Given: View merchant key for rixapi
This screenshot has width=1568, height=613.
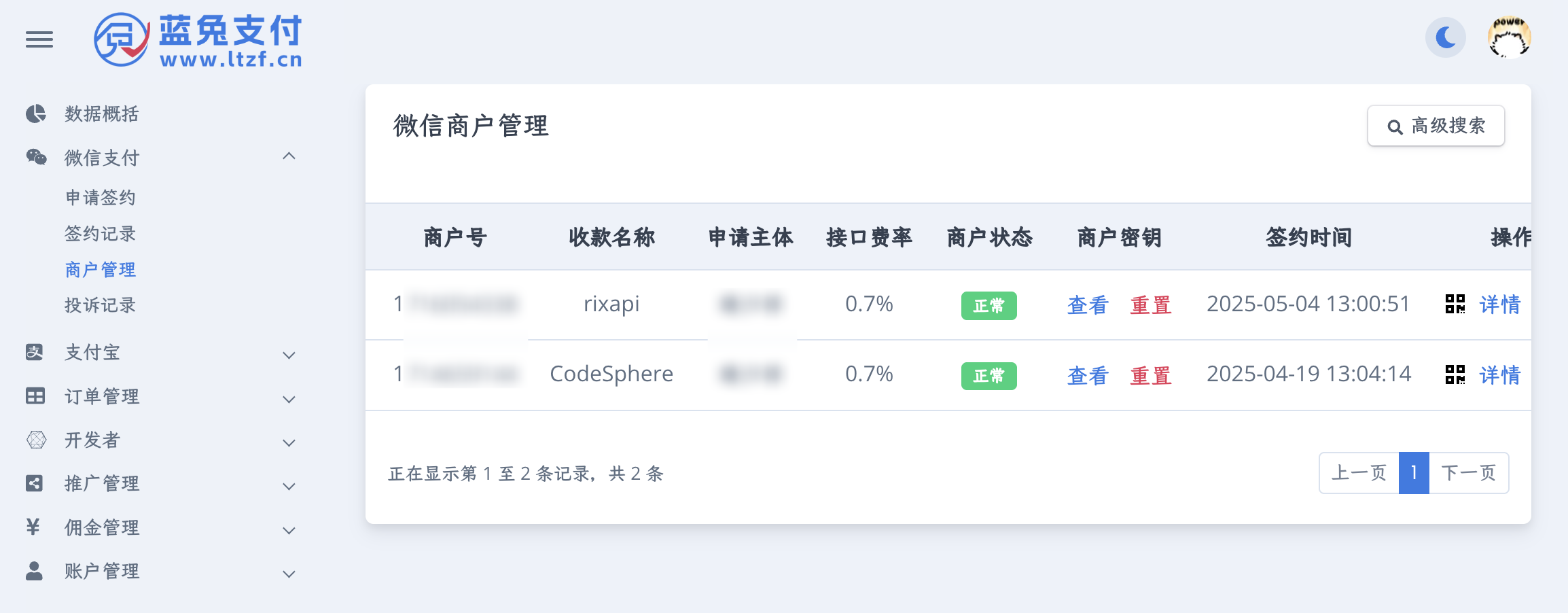Looking at the screenshot, I should (x=1087, y=305).
